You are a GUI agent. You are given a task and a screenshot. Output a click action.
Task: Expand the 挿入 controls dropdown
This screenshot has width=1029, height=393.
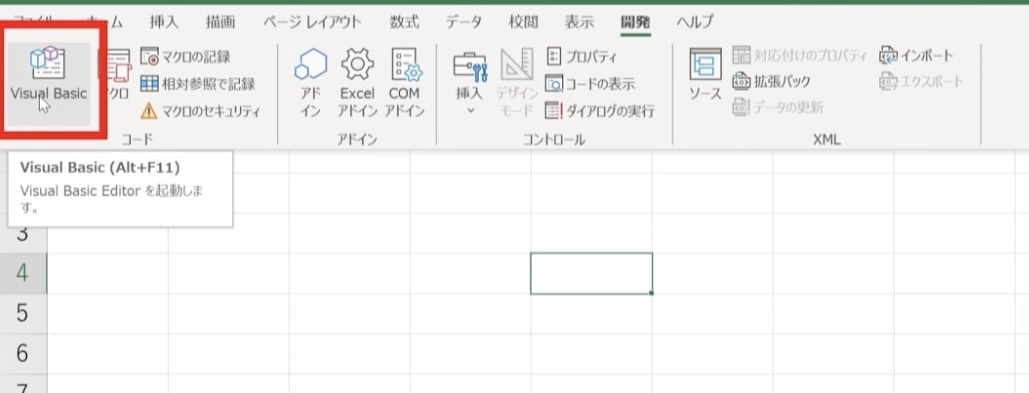(x=469, y=83)
